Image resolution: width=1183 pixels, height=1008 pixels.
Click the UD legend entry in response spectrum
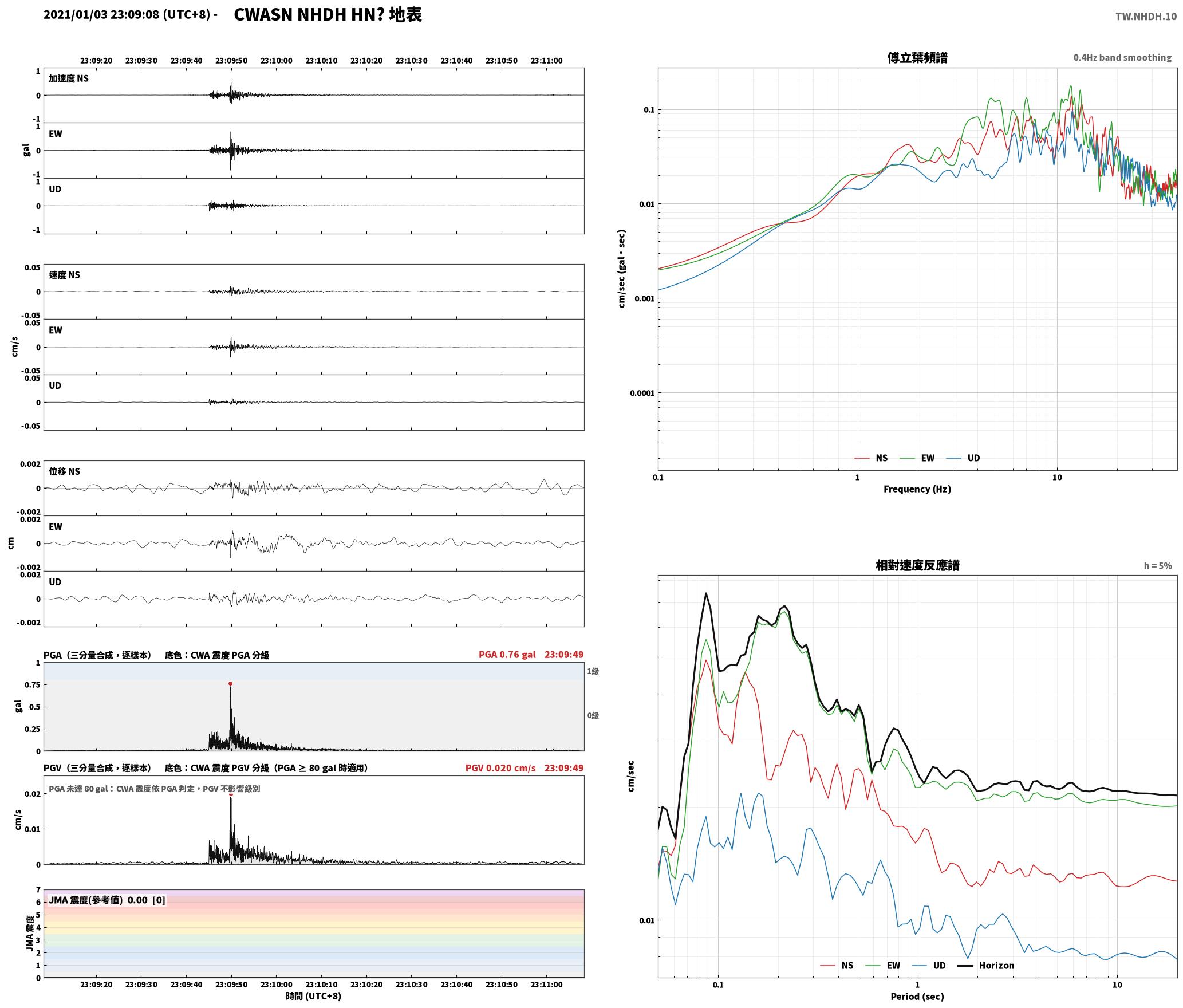pos(929,966)
